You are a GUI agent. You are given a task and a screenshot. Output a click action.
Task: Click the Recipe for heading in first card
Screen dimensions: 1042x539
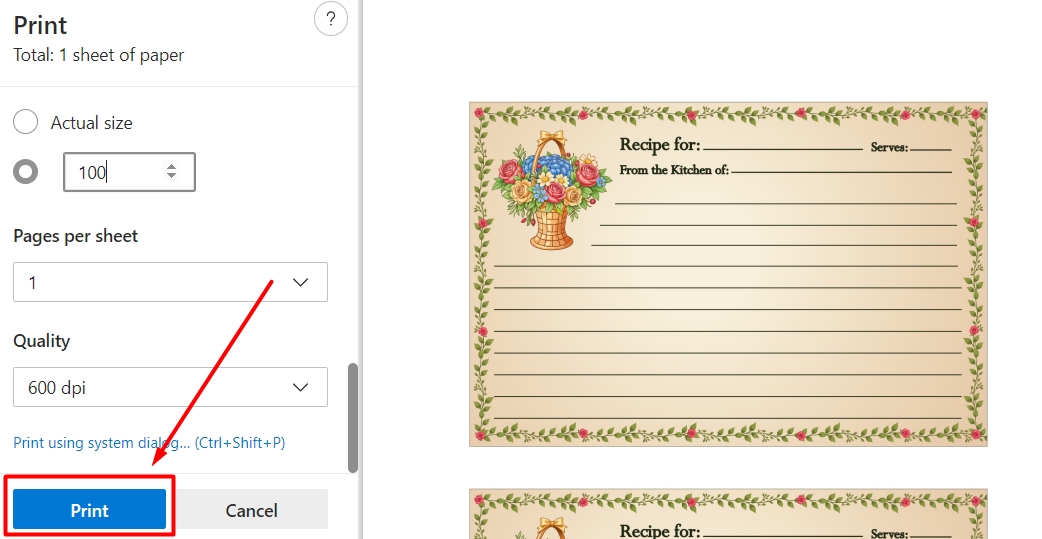660,144
